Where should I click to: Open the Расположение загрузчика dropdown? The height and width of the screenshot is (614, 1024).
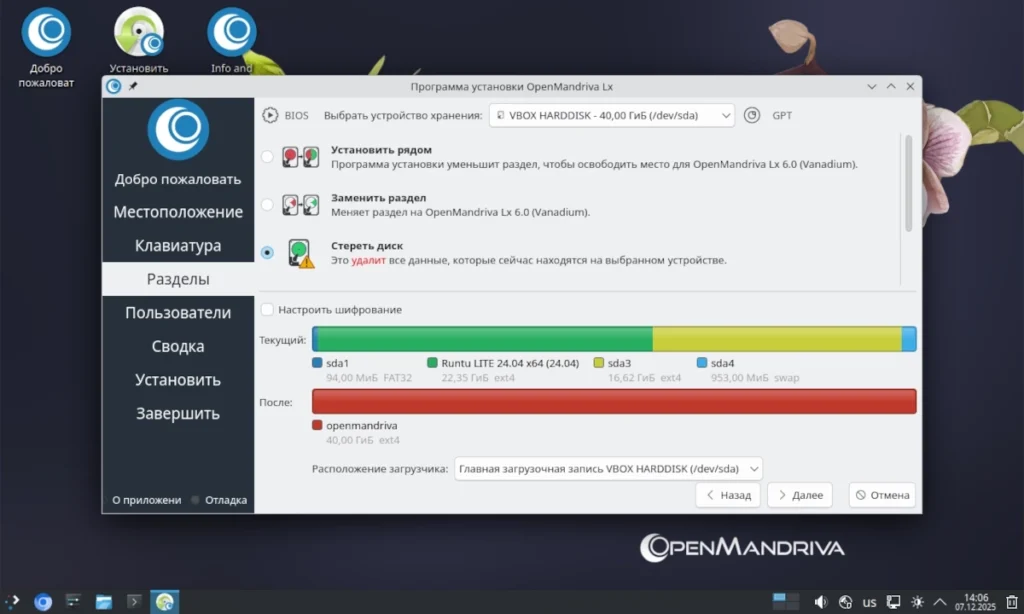point(608,469)
